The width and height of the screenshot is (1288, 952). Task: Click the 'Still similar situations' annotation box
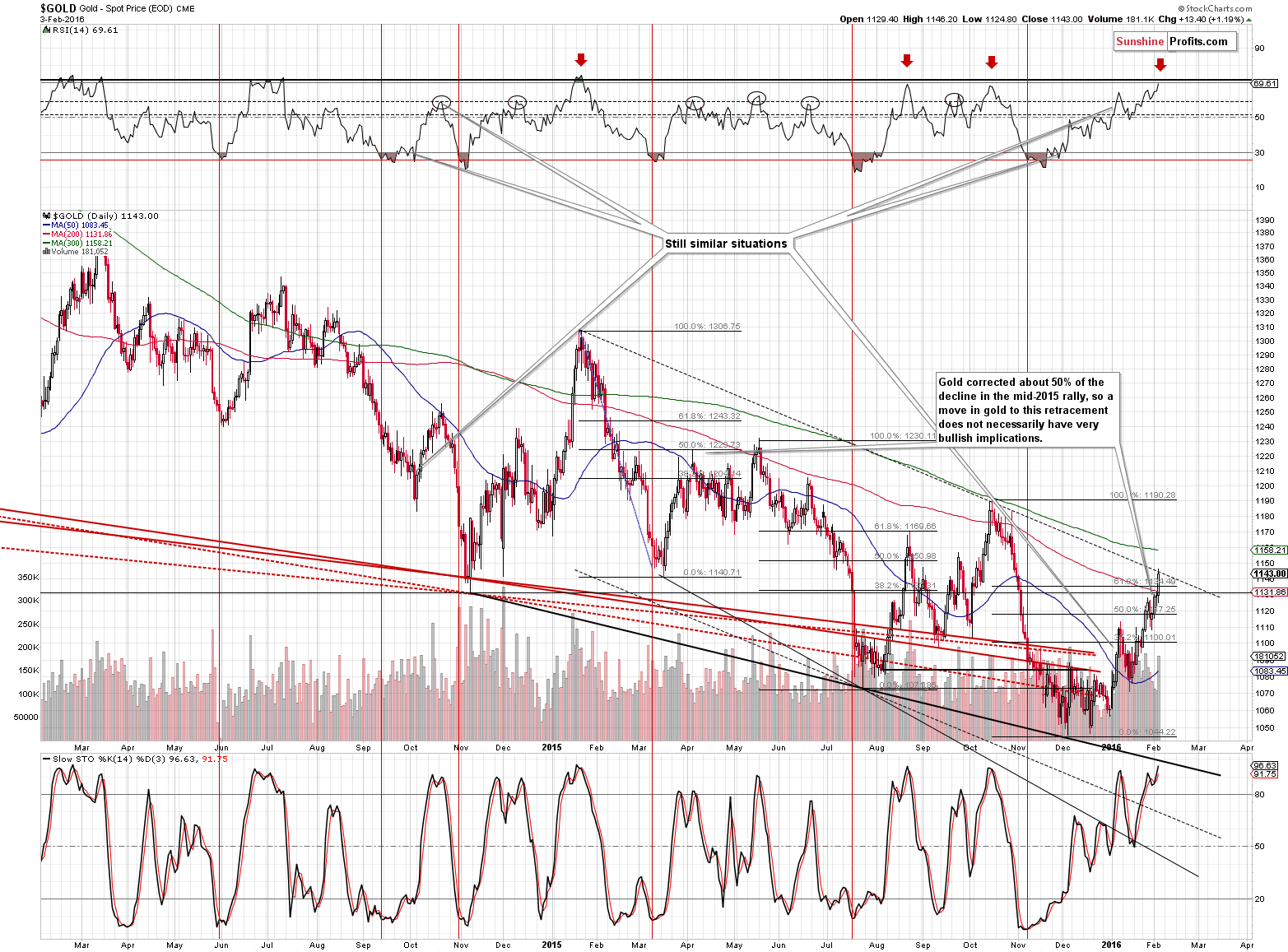click(x=726, y=244)
